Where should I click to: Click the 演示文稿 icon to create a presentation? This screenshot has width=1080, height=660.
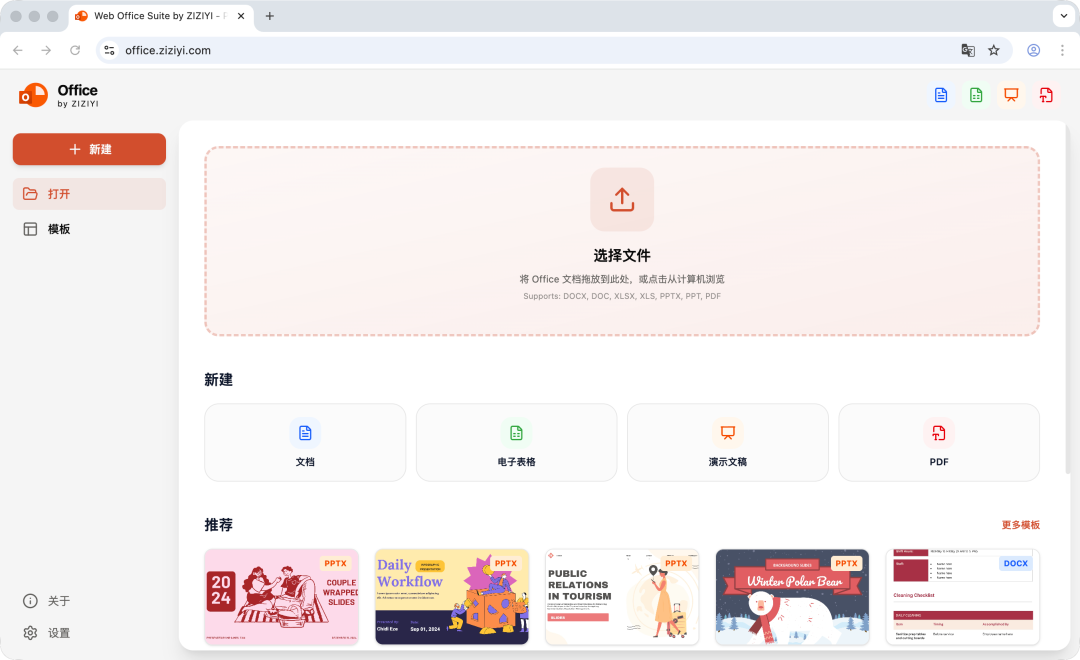coord(727,433)
